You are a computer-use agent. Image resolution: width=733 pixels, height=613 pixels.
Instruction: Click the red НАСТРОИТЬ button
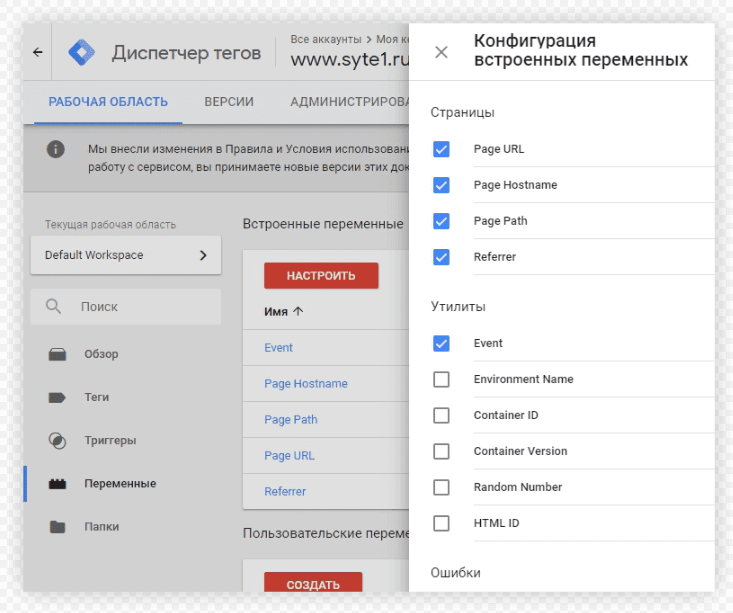tap(321, 276)
